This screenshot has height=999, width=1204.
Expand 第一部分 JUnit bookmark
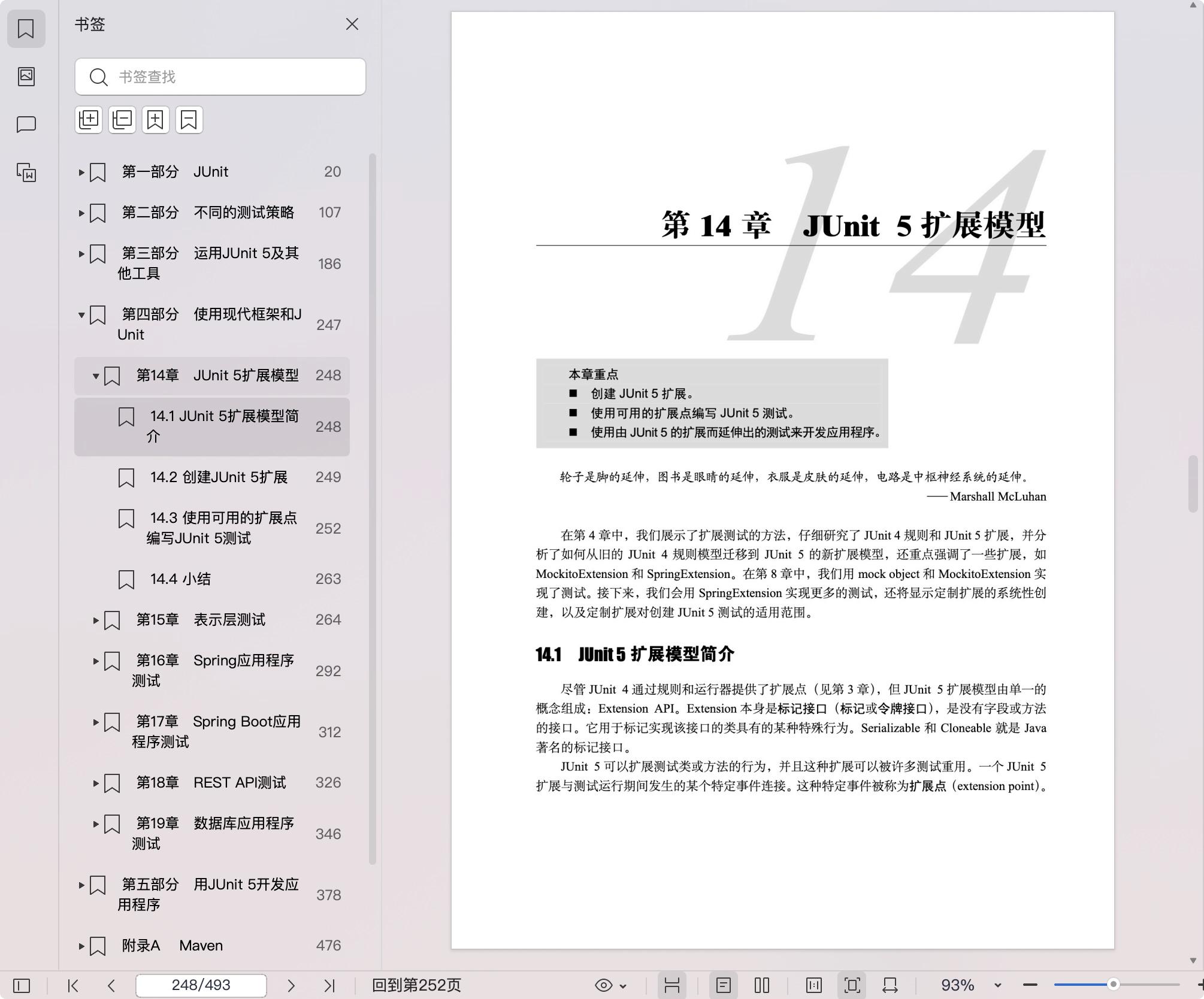click(x=81, y=172)
